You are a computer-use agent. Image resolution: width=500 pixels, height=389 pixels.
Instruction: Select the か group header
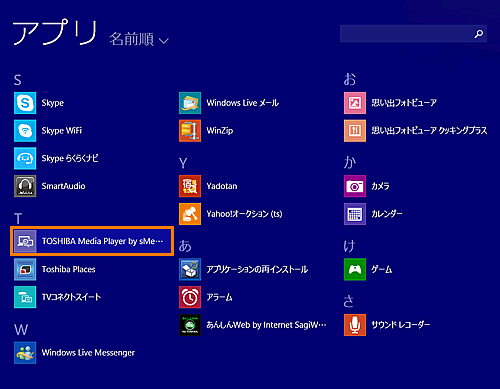(x=350, y=163)
